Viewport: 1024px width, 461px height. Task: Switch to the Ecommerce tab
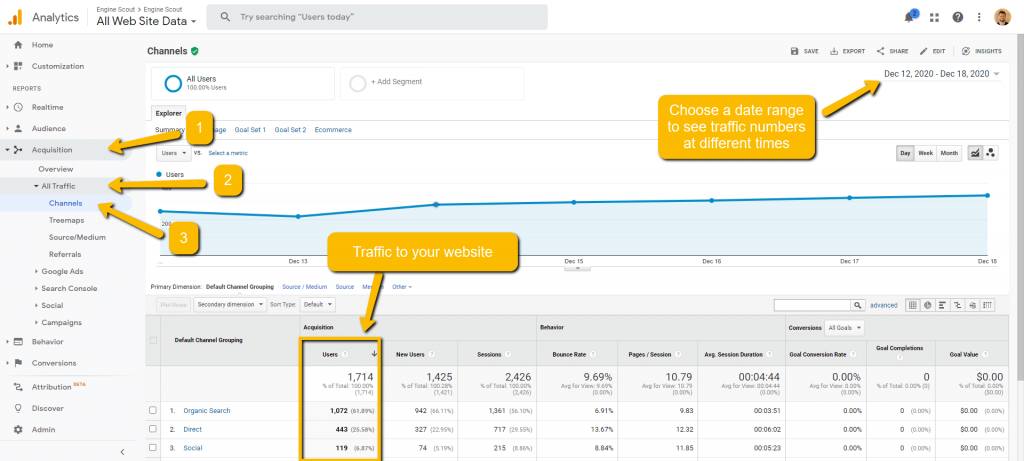331,130
